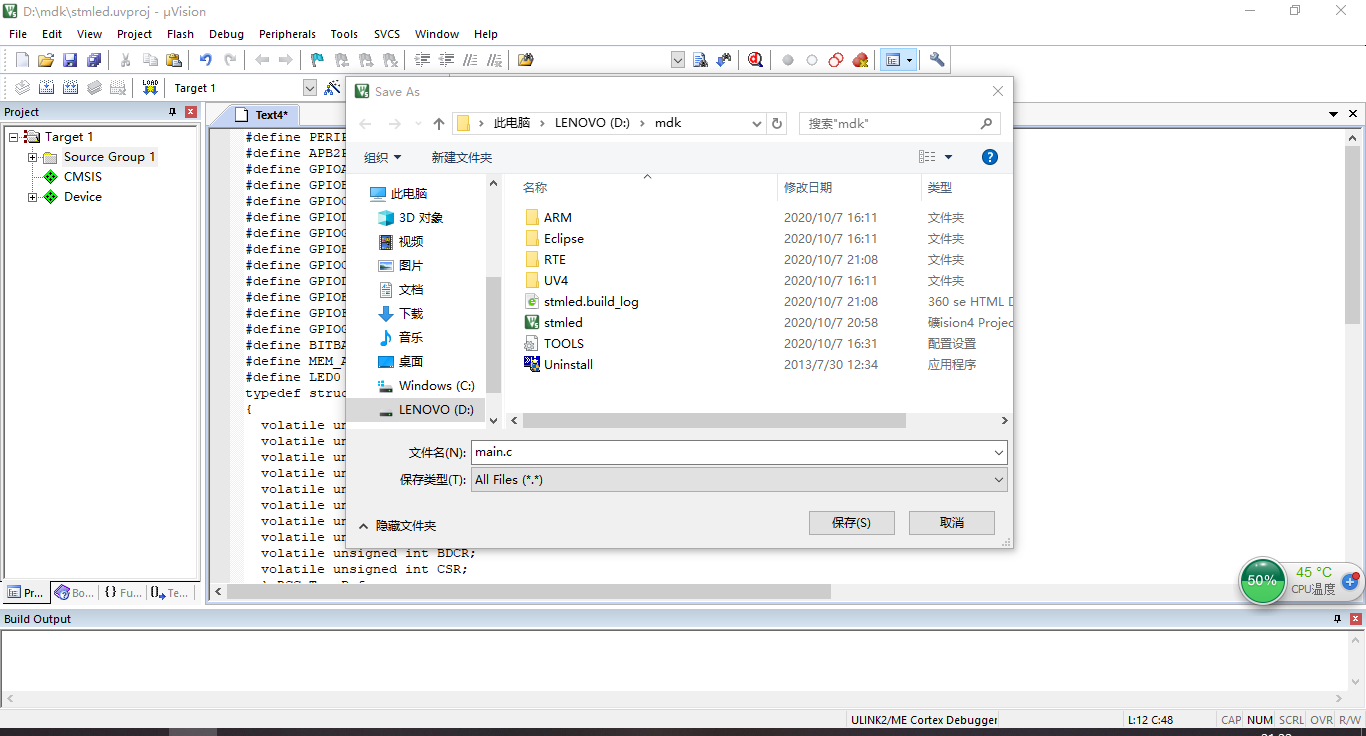Insert a bookmark with the flag icon
This screenshot has width=1366, height=736.
point(318,60)
